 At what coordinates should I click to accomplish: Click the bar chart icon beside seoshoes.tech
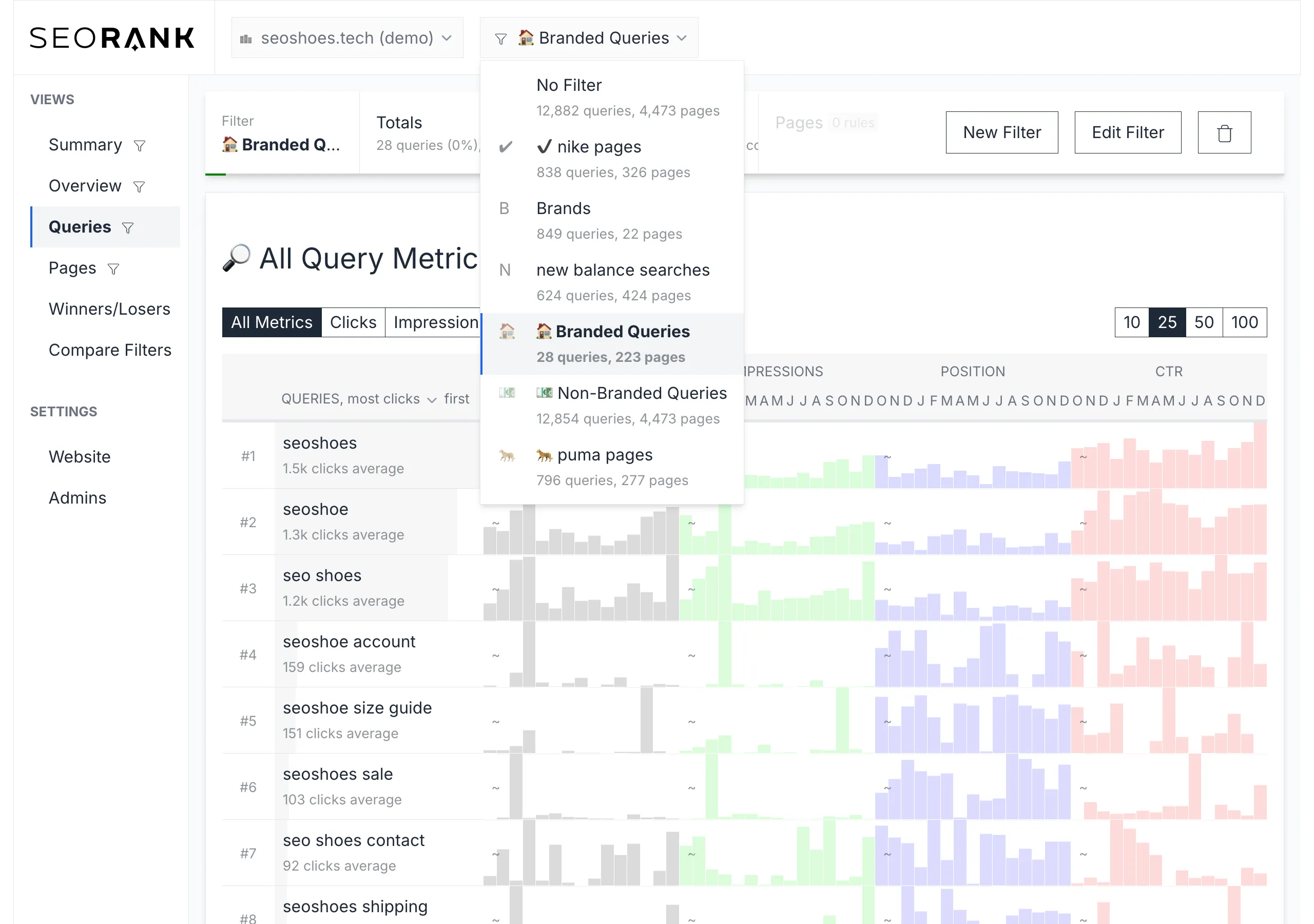point(246,39)
